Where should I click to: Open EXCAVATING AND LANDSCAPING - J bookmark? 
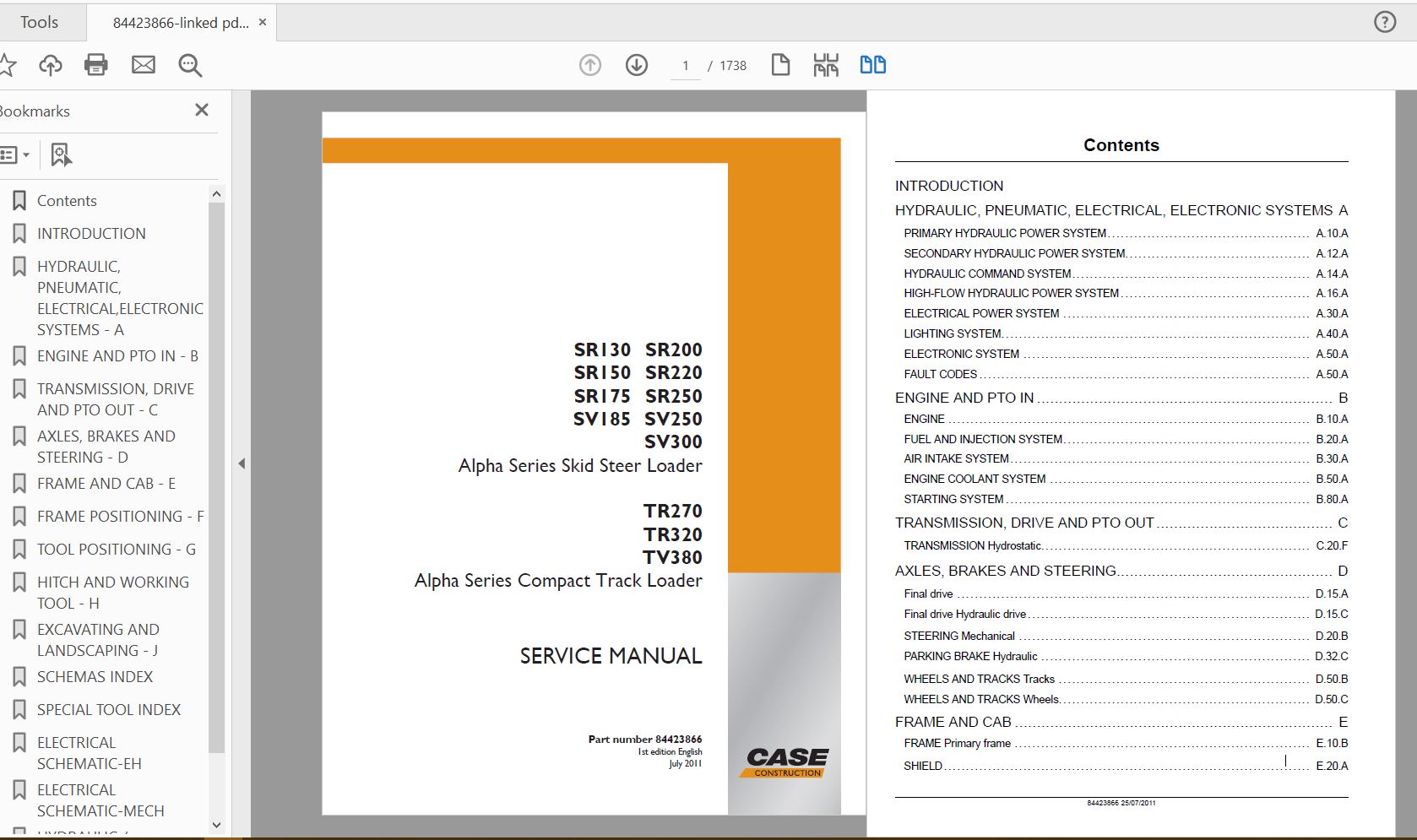pyautogui.click(x=98, y=640)
